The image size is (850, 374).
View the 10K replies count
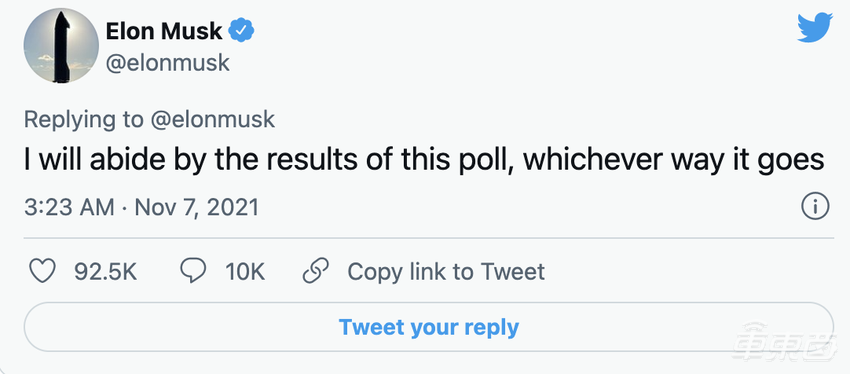[245, 272]
